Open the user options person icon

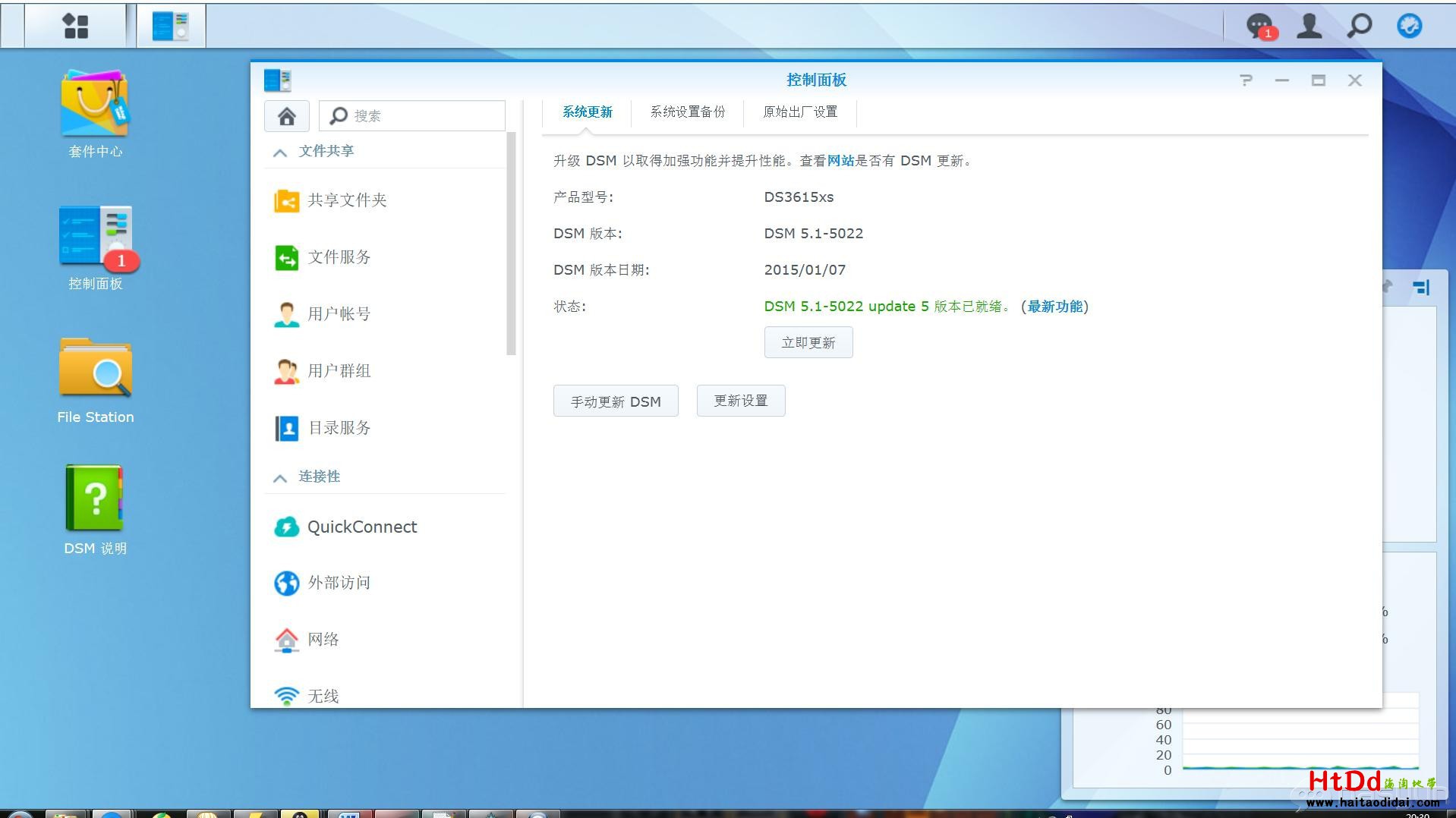click(1309, 26)
